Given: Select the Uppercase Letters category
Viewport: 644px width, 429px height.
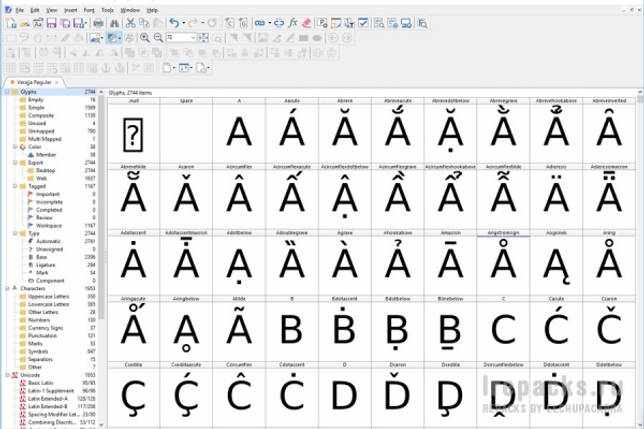Looking at the screenshot, I should (x=48, y=296).
